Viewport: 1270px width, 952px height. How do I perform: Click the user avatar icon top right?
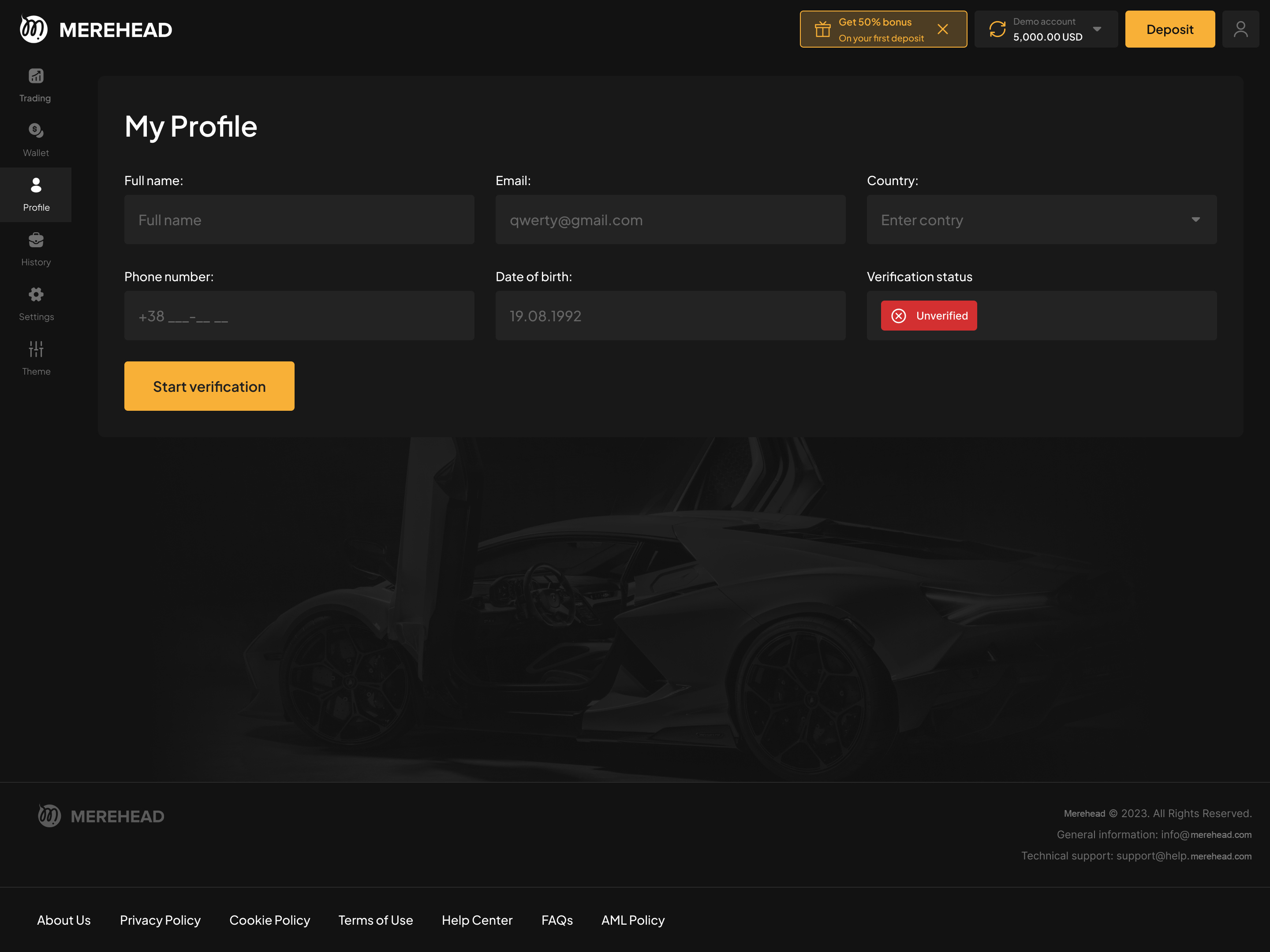click(1240, 29)
